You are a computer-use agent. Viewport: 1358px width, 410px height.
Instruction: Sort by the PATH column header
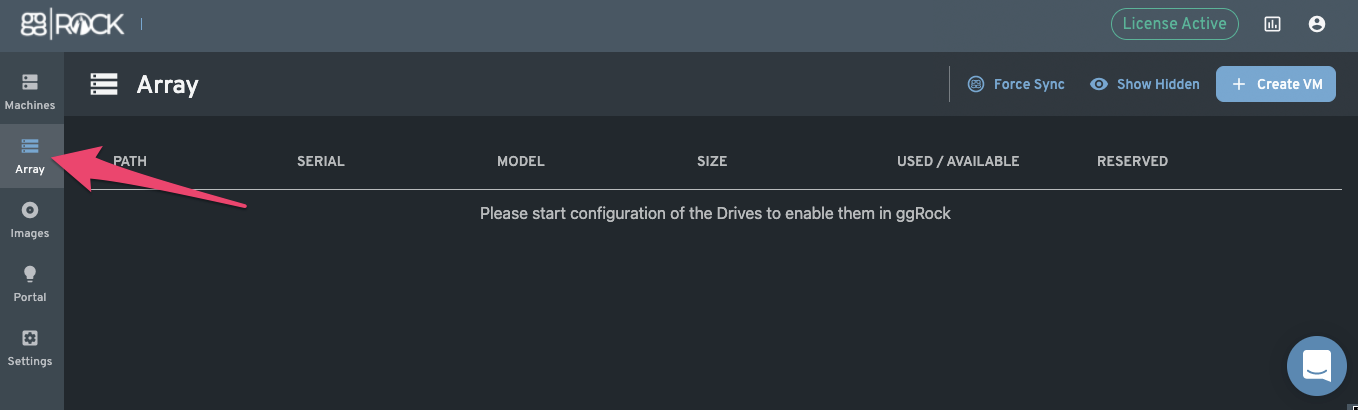click(130, 161)
